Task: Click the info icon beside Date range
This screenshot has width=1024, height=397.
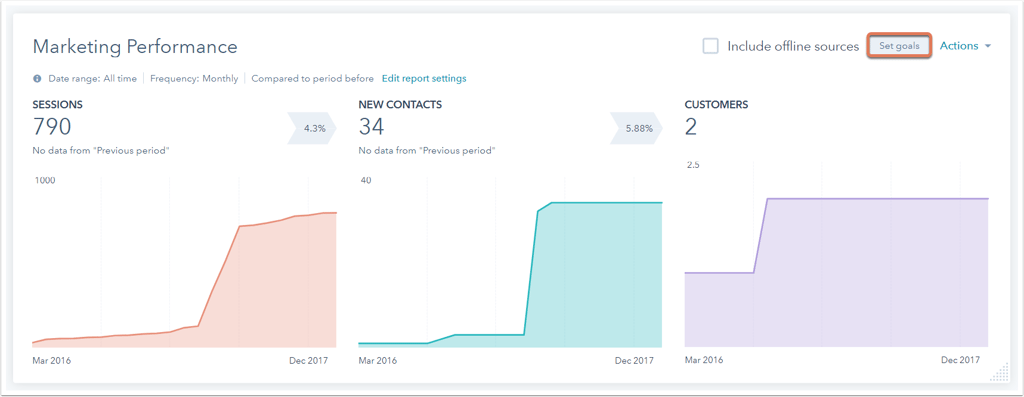Action: [x=37, y=78]
